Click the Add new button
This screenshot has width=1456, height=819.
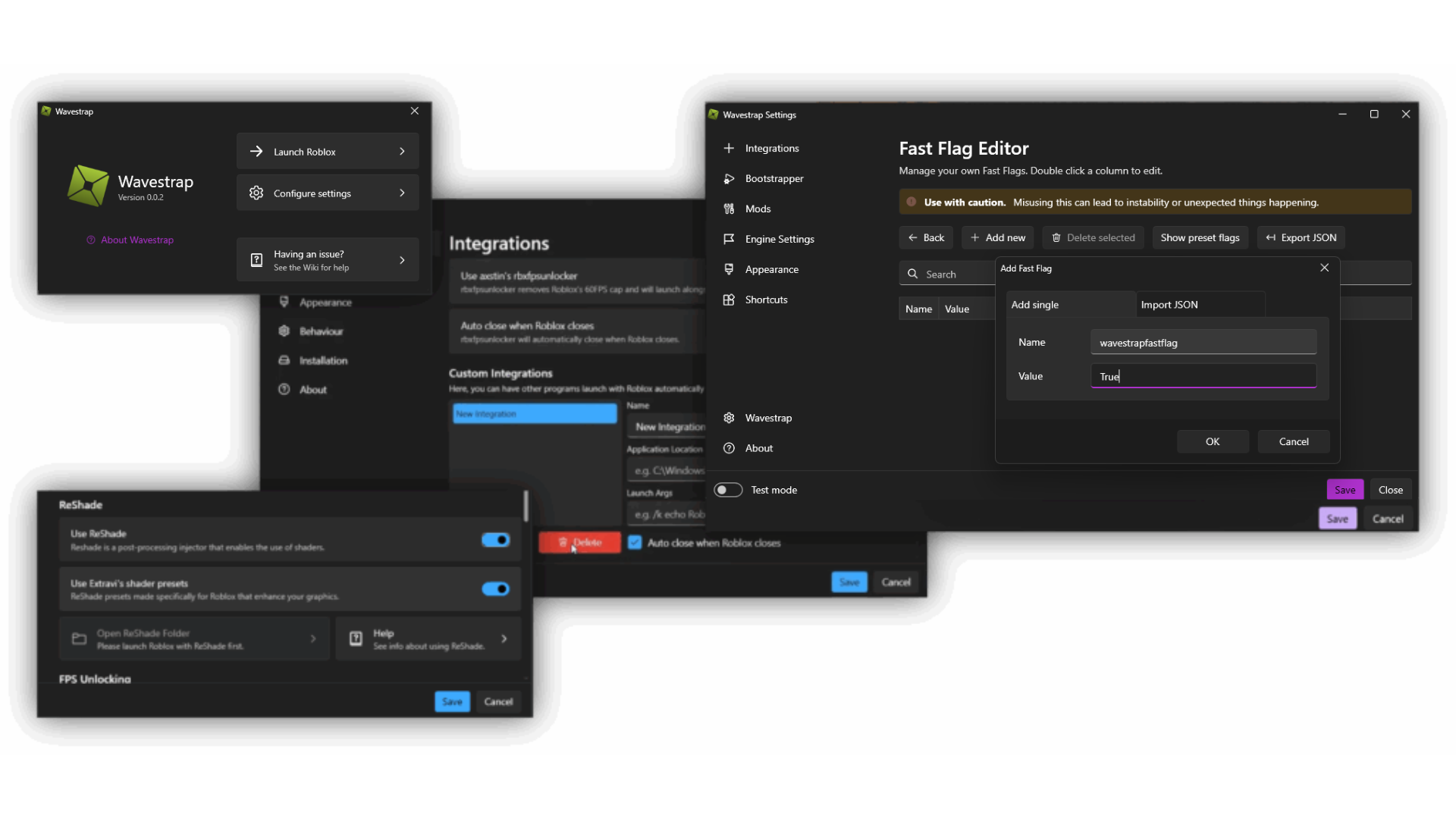pyautogui.click(x=998, y=237)
